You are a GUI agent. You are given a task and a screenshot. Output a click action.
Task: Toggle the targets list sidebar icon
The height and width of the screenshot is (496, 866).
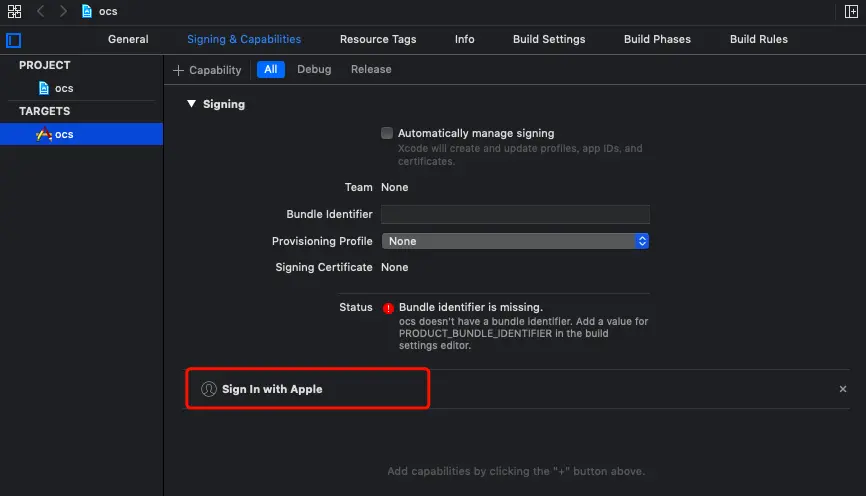[14, 40]
